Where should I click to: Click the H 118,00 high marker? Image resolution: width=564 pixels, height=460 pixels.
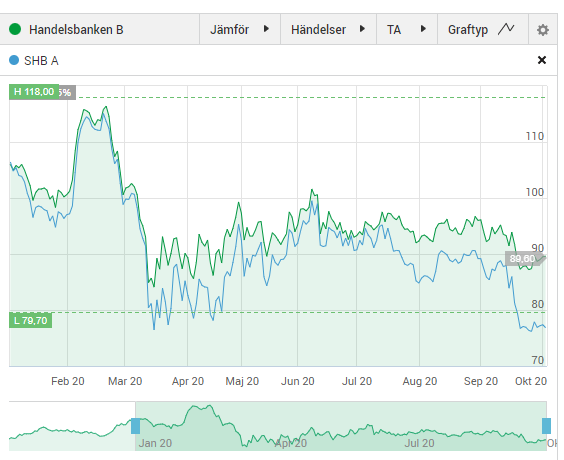click(x=34, y=92)
